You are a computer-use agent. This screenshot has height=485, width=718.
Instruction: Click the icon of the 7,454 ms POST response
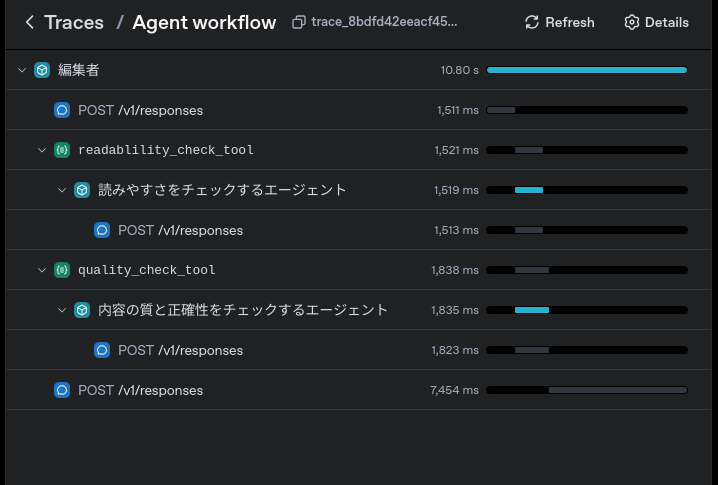coord(62,390)
